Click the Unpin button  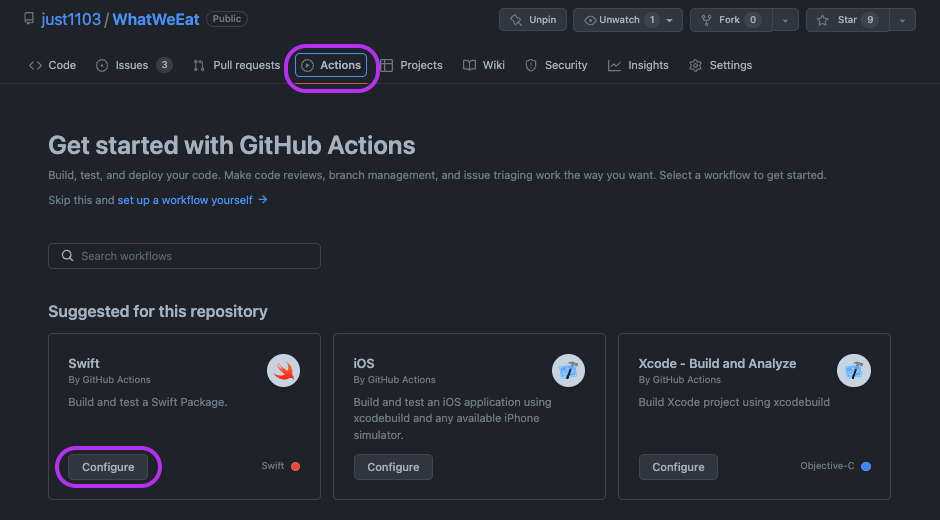(533, 20)
